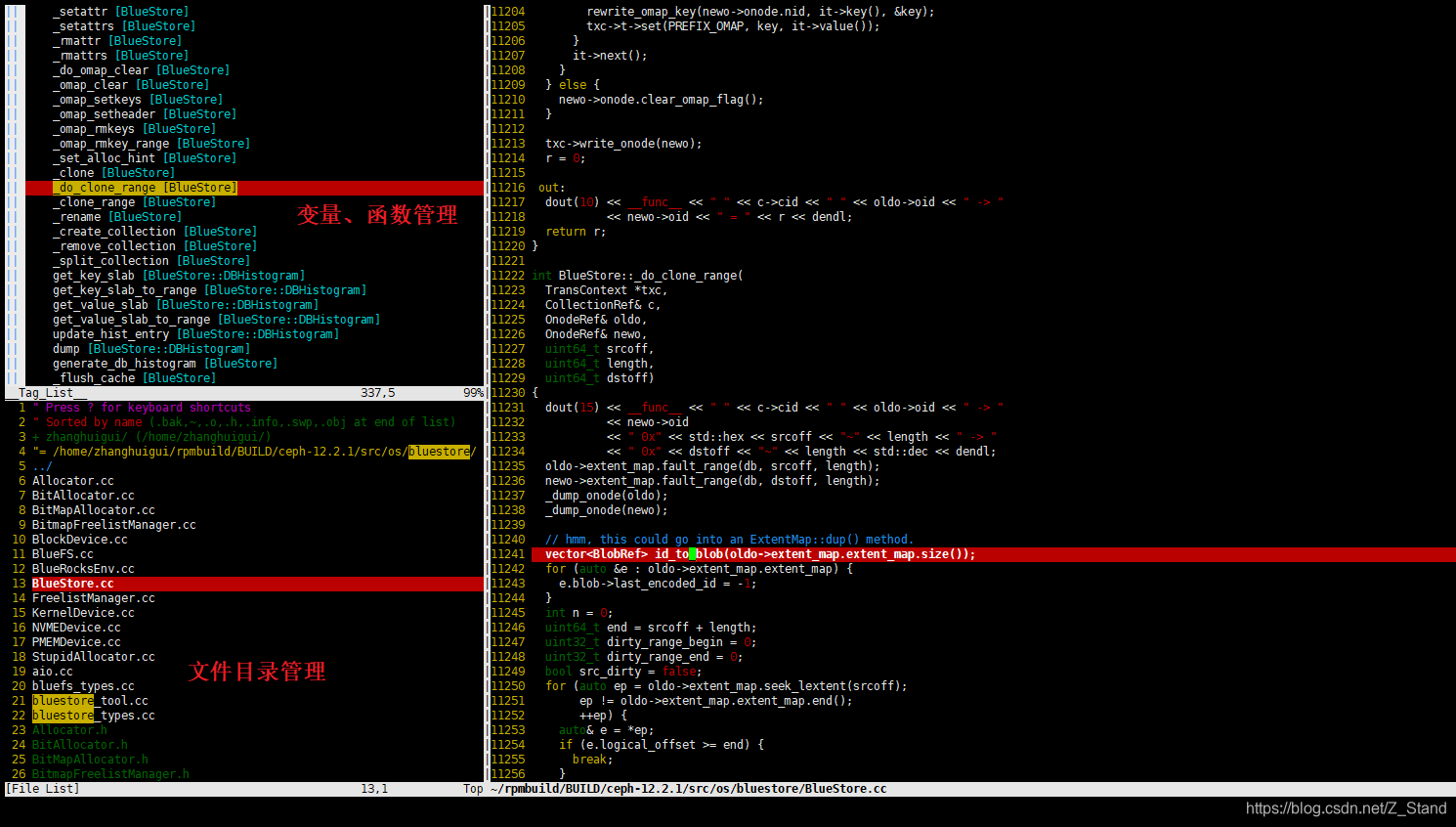
Task: Select the _clone [BlueStore] tag
Action: pyautogui.click(x=113, y=173)
